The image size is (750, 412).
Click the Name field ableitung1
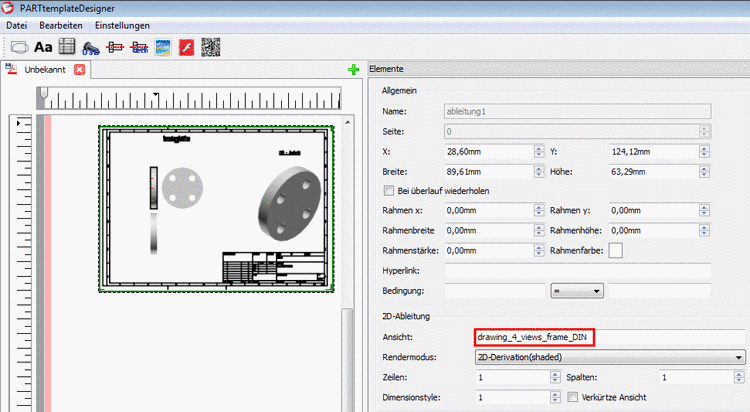578,111
